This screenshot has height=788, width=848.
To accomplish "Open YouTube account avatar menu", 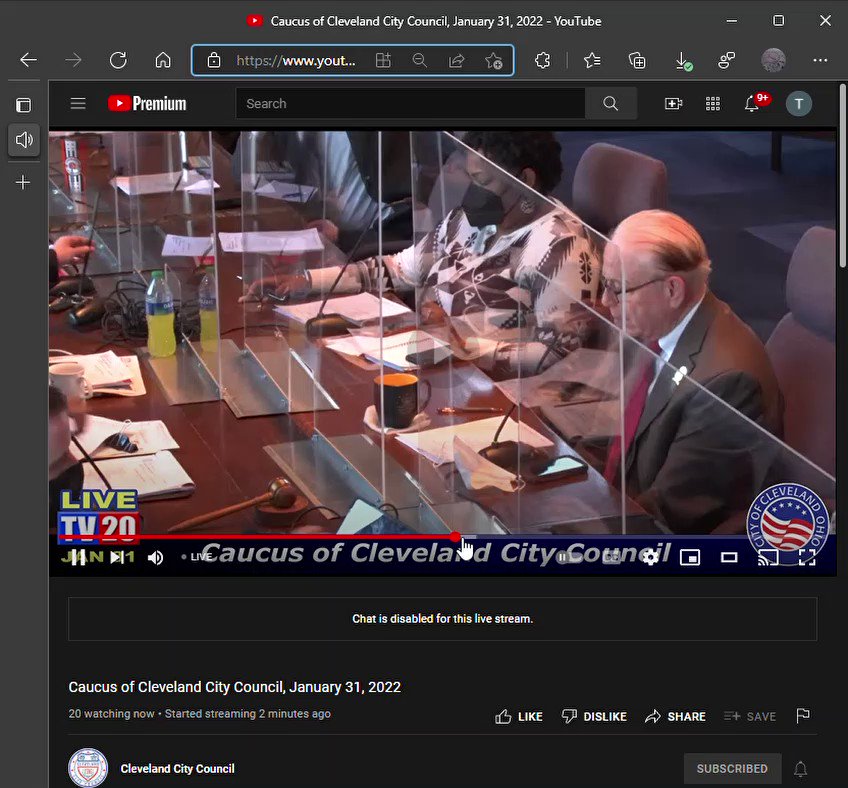I will pyautogui.click(x=799, y=103).
